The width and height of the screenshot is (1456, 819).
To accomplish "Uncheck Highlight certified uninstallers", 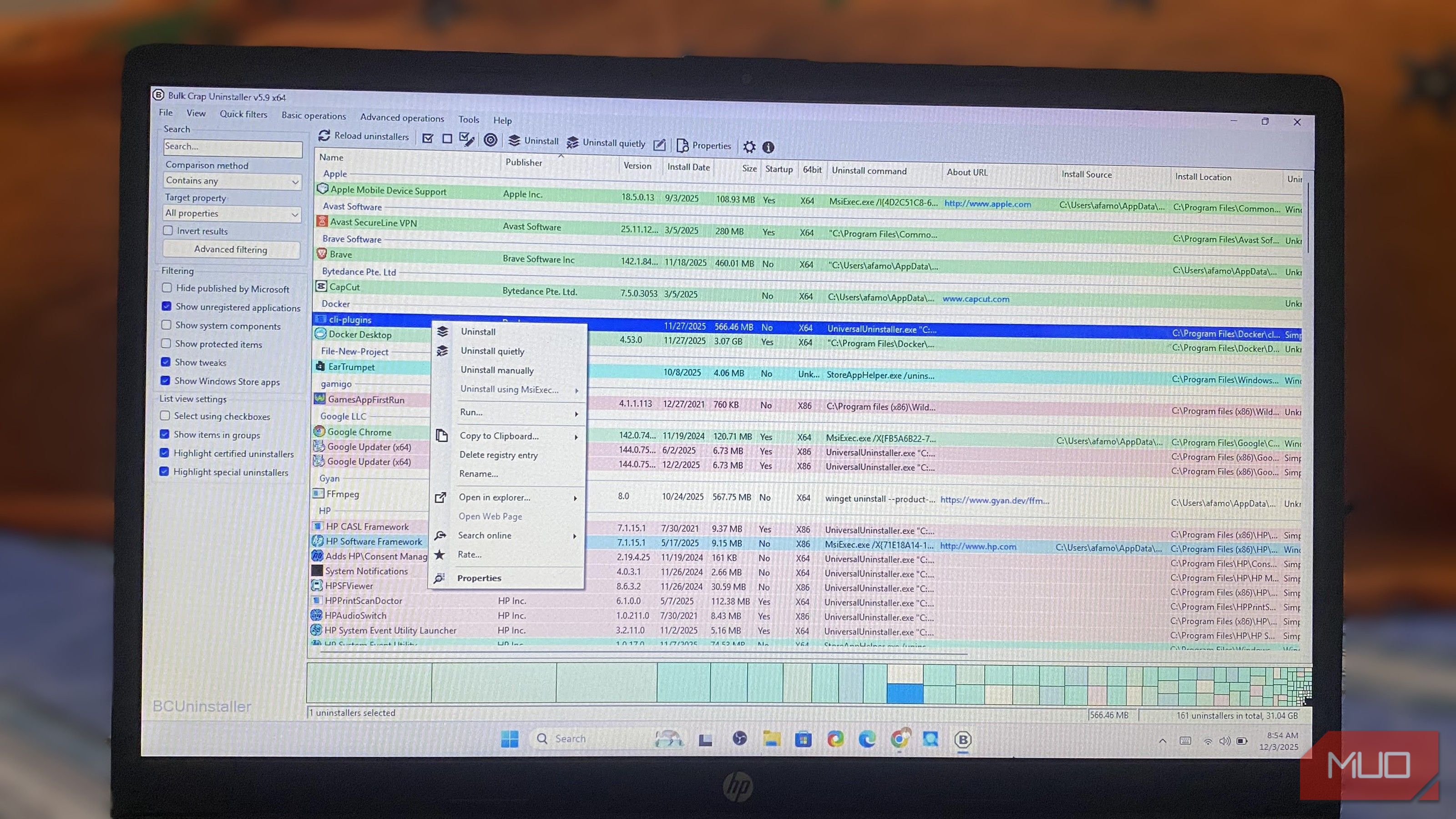I will 164,453.
